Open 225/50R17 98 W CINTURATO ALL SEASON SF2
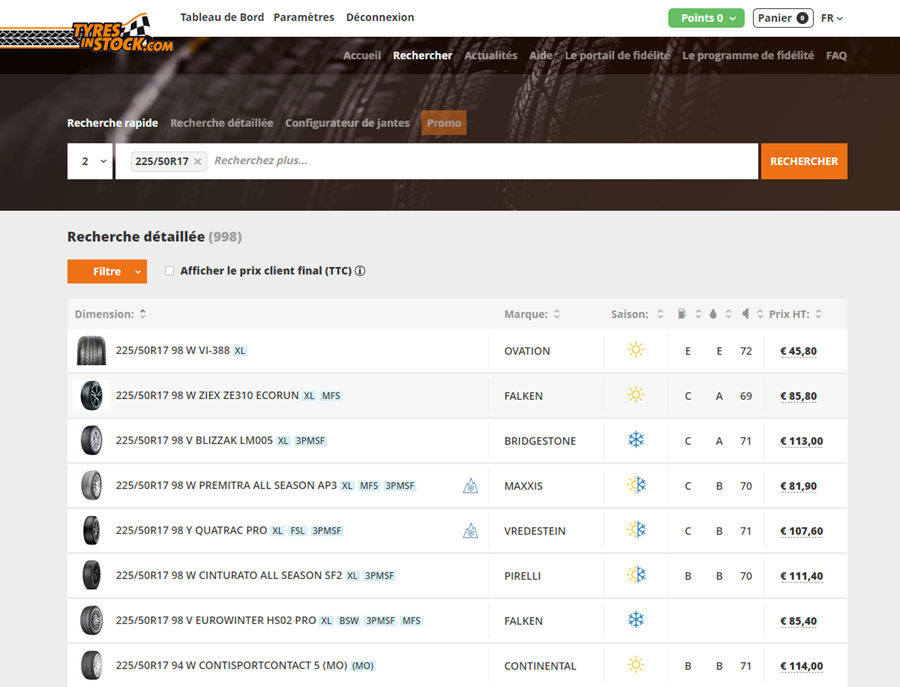 point(229,575)
